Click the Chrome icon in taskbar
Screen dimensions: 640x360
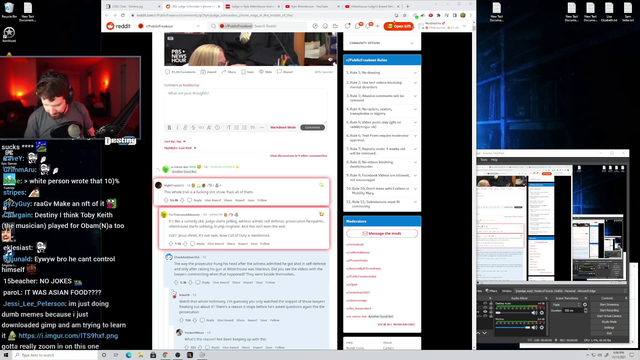pyautogui.click(x=165, y=355)
